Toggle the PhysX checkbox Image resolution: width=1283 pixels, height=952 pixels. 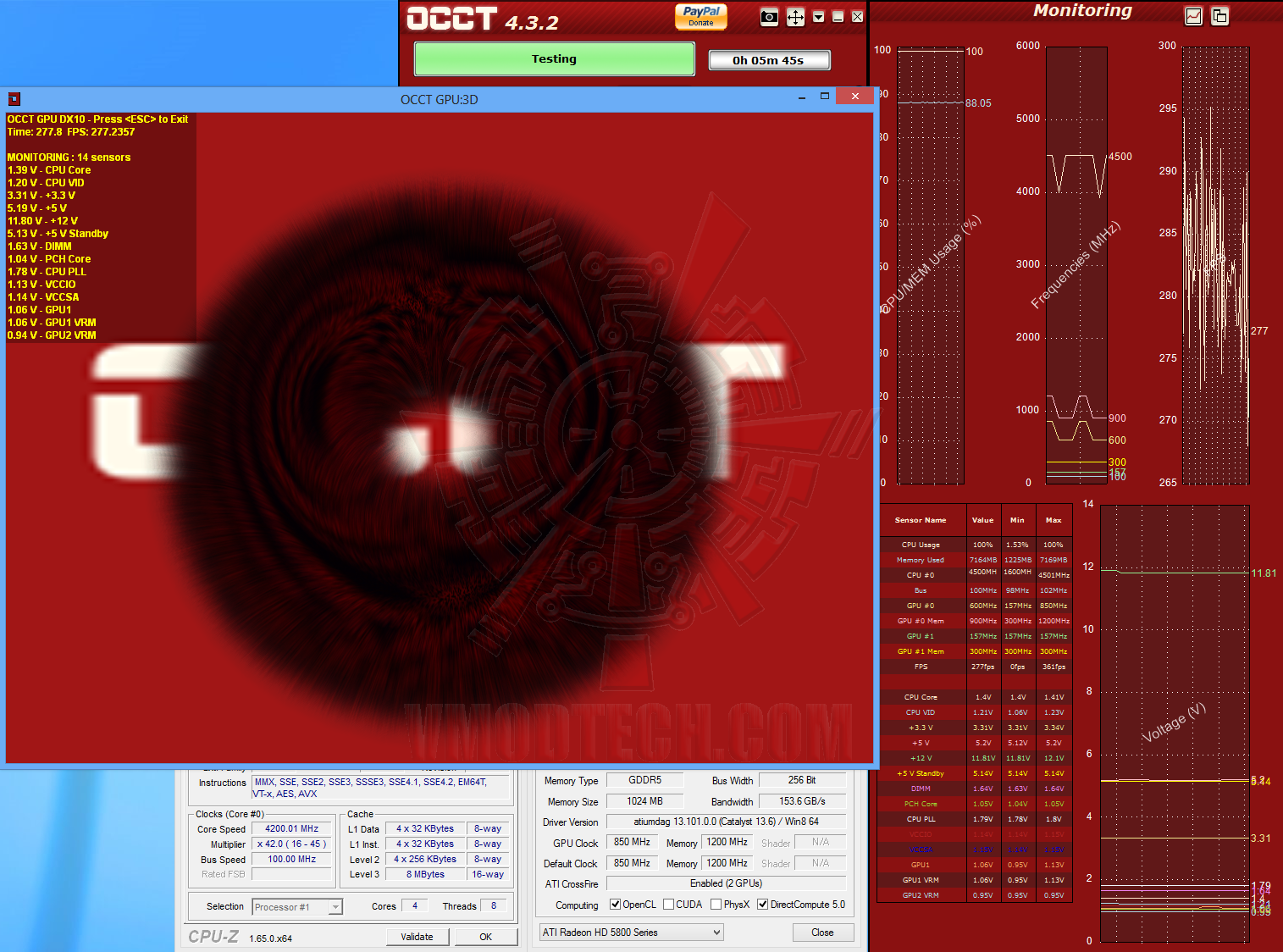(x=716, y=905)
